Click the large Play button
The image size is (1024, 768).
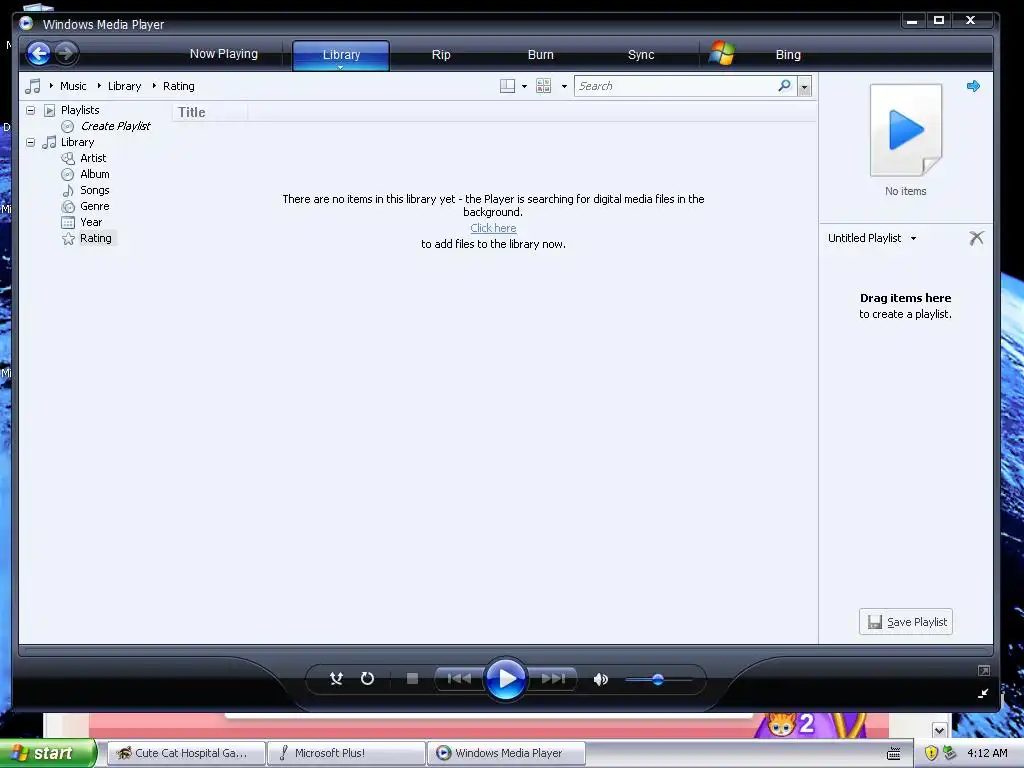505,679
